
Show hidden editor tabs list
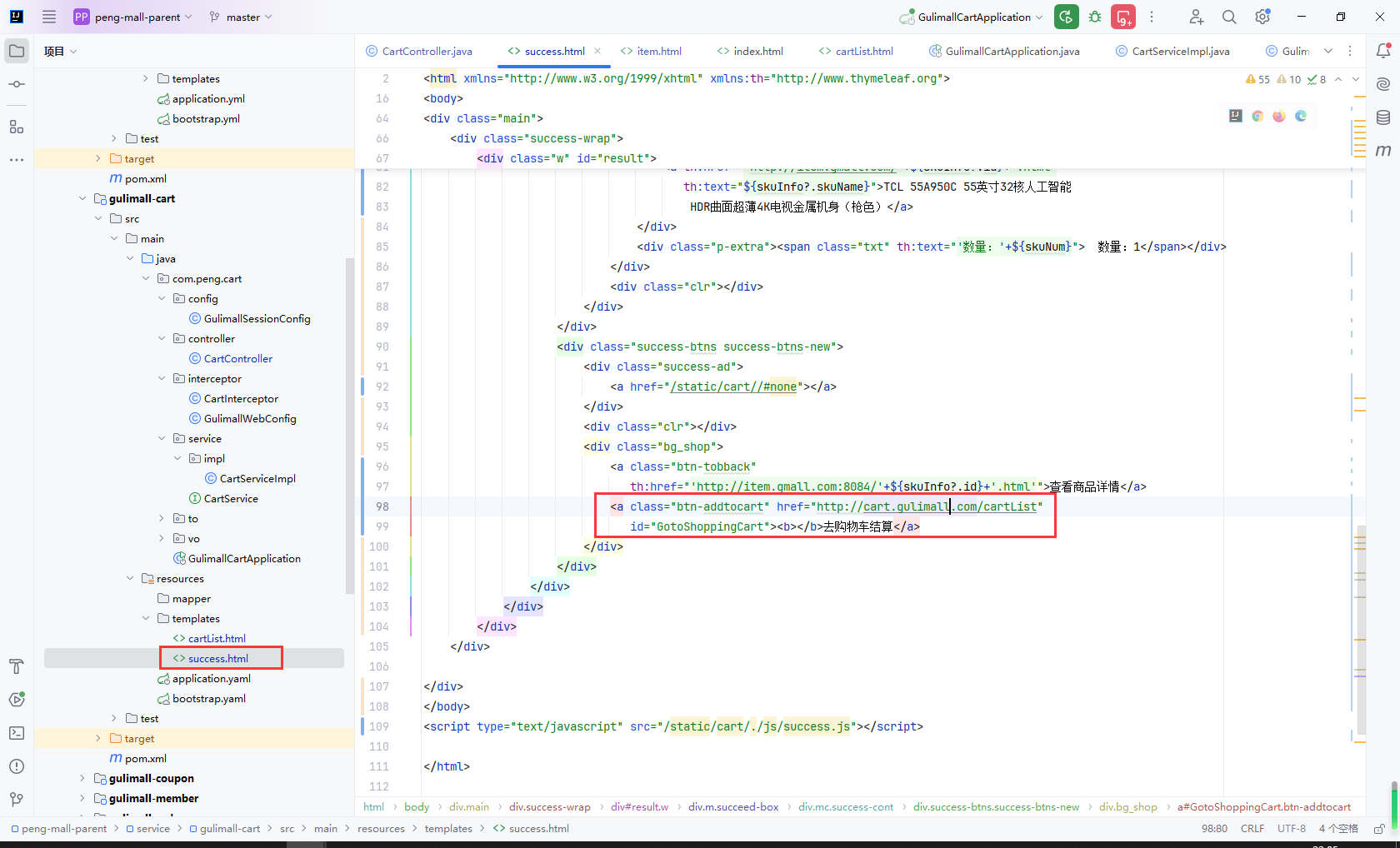tap(1328, 51)
